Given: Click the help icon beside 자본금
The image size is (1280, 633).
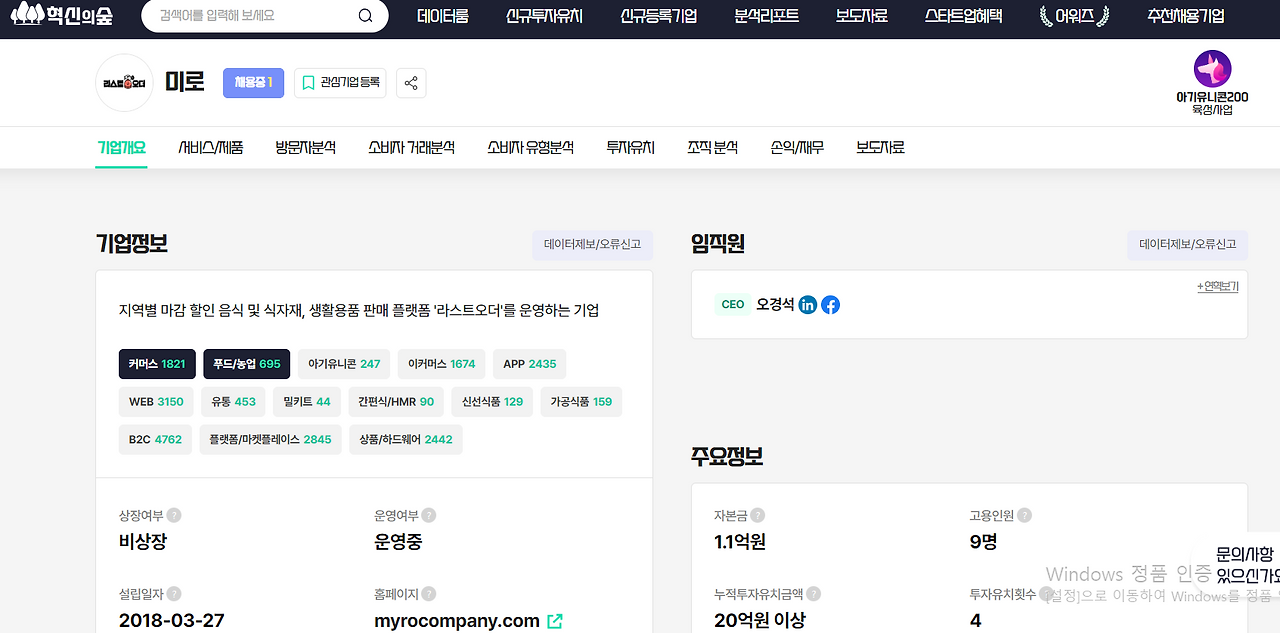Looking at the screenshot, I should coord(757,516).
